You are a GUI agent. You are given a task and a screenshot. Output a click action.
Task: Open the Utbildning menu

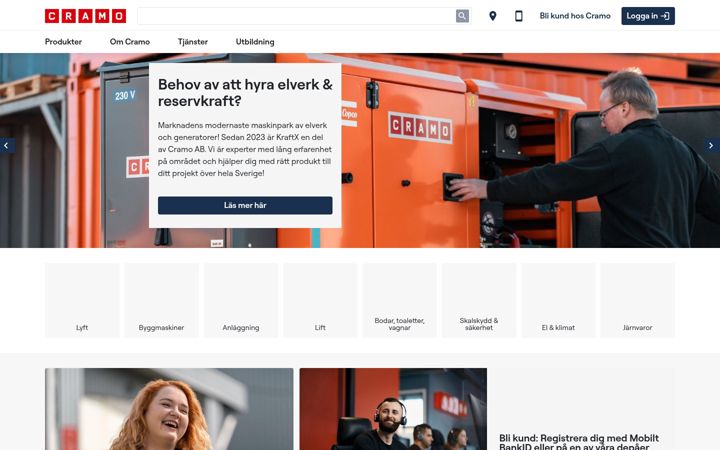255,42
